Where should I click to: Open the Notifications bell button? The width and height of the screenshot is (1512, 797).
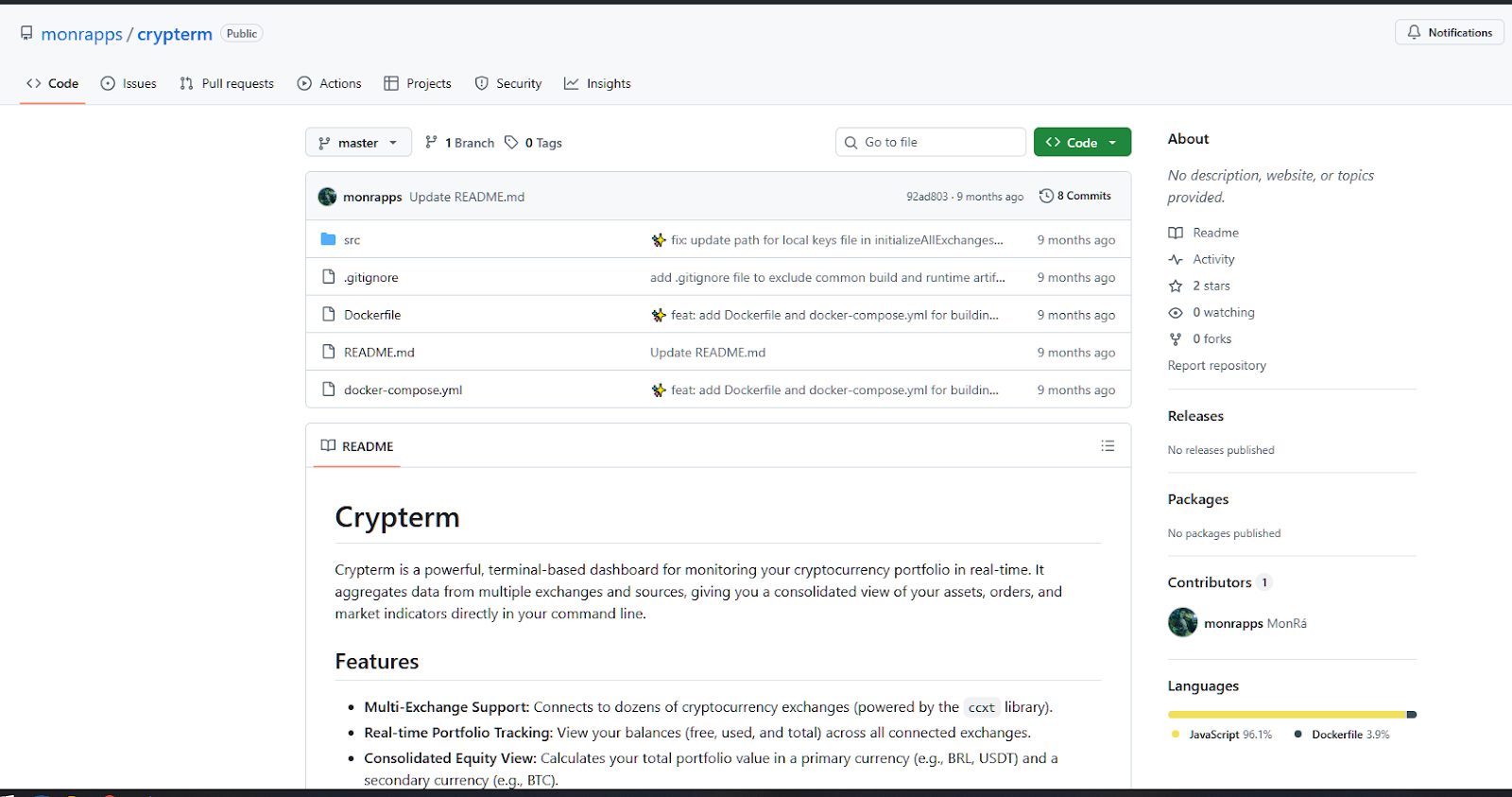pyautogui.click(x=1449, y=32)
